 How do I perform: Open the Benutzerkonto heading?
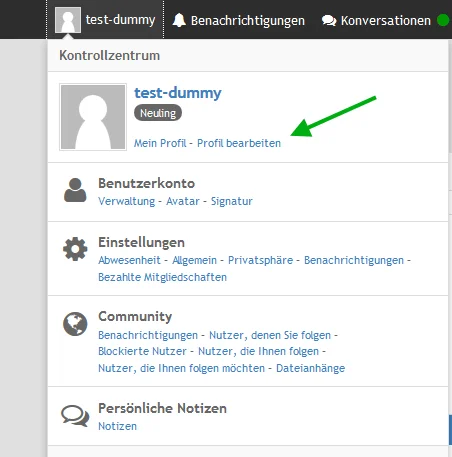click(146, 183)
